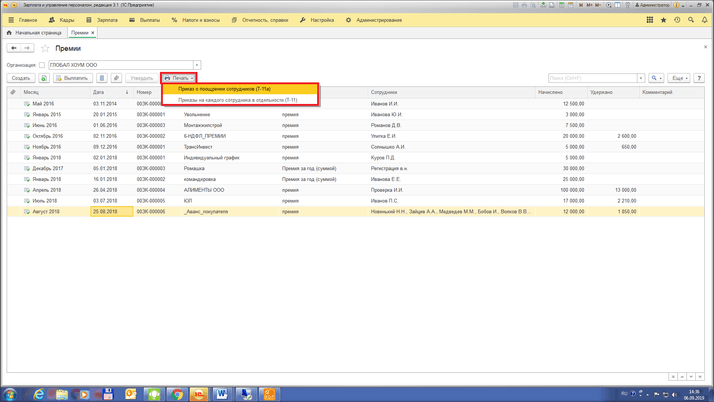Viewport: 714px width, 402px height.
Task: Click the green refresh list icon
Action: point(44,78)
